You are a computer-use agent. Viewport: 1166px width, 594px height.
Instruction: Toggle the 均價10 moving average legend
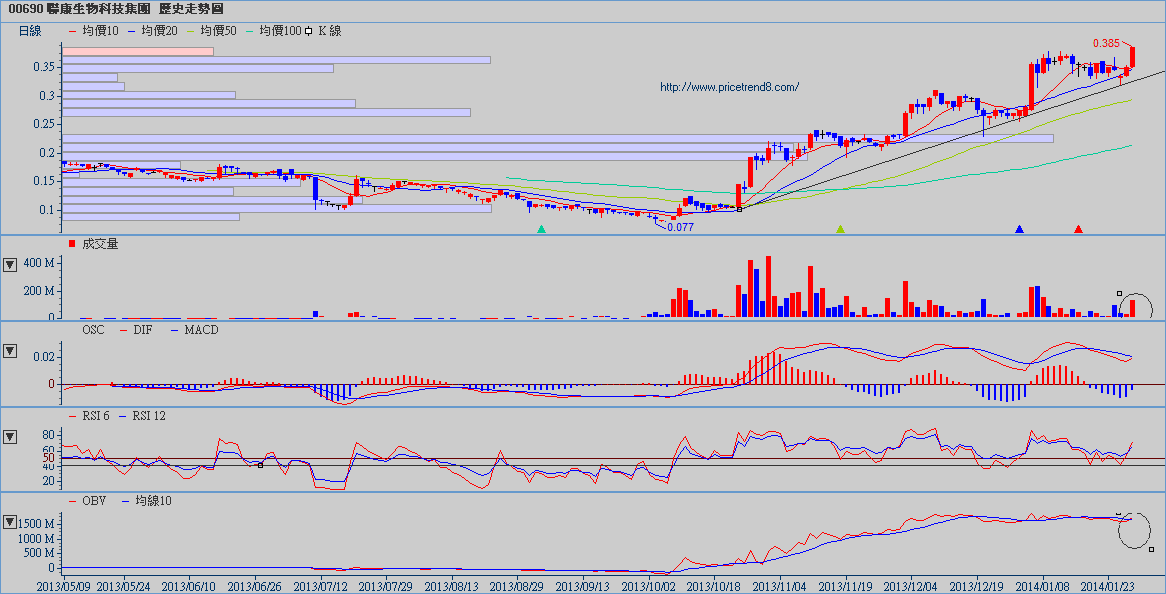click(94, 31)
